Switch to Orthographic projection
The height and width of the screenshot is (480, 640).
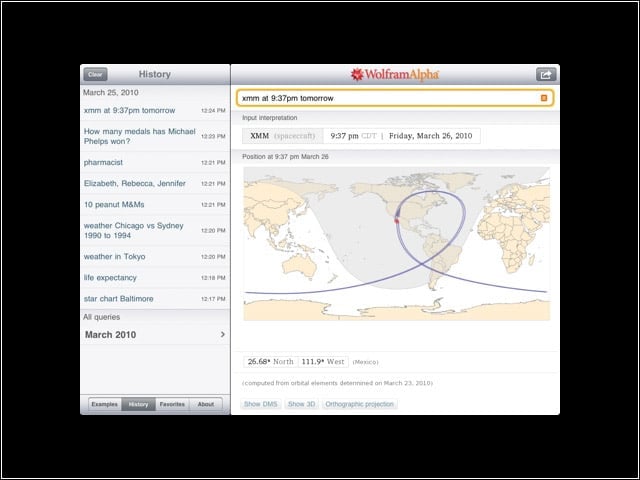click(360, 404)
